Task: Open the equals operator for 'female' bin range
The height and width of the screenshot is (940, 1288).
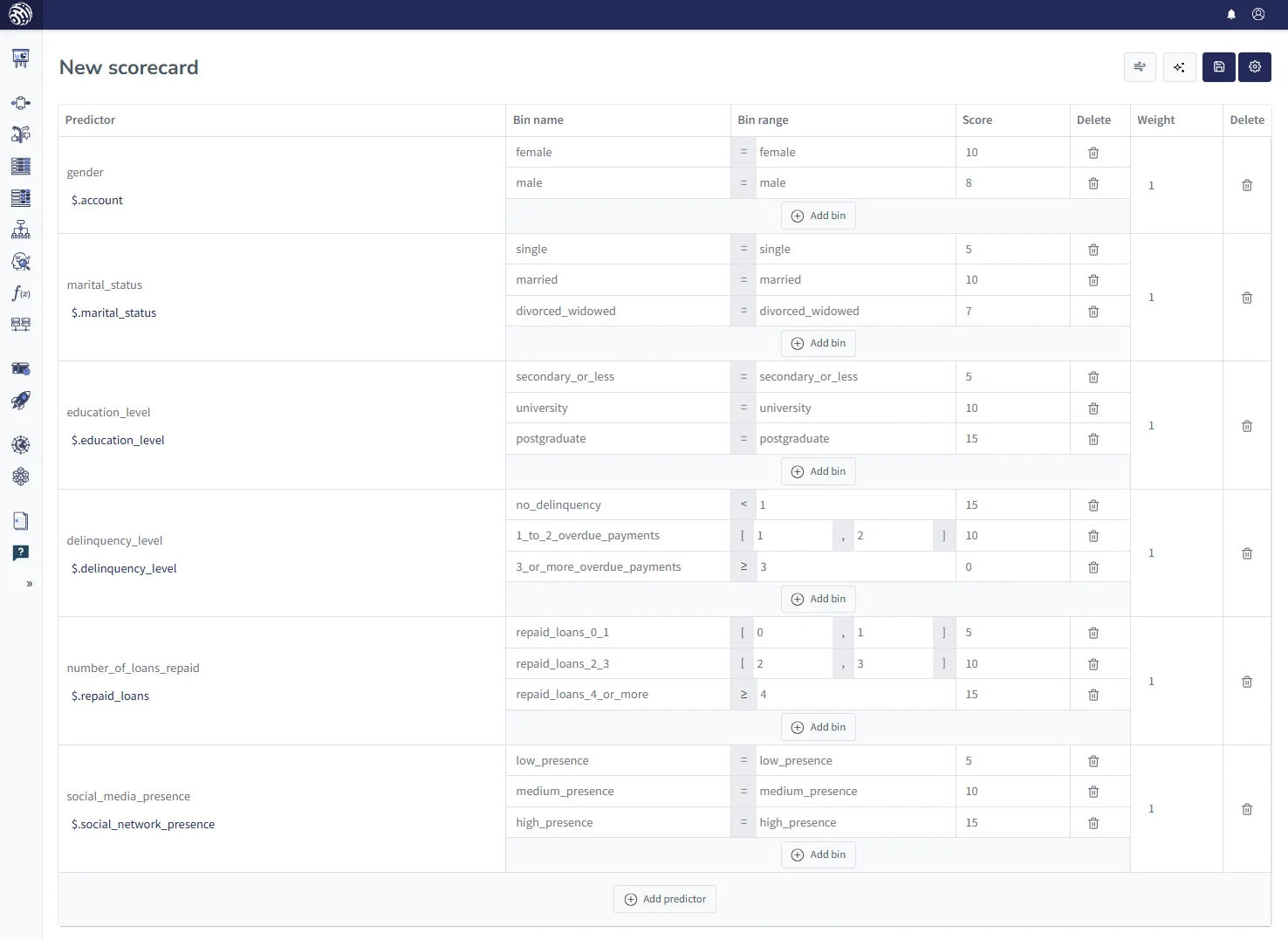Action: coord(743,152)
